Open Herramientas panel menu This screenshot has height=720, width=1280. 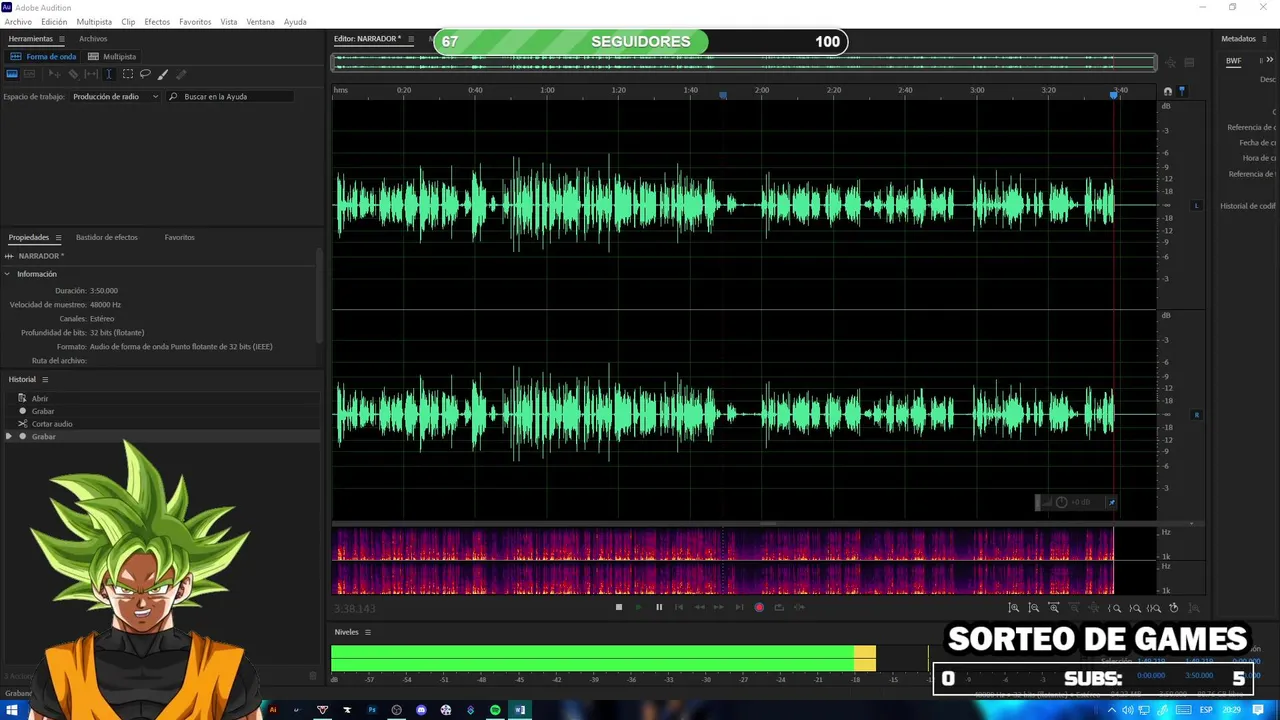[x=62, y=39]
